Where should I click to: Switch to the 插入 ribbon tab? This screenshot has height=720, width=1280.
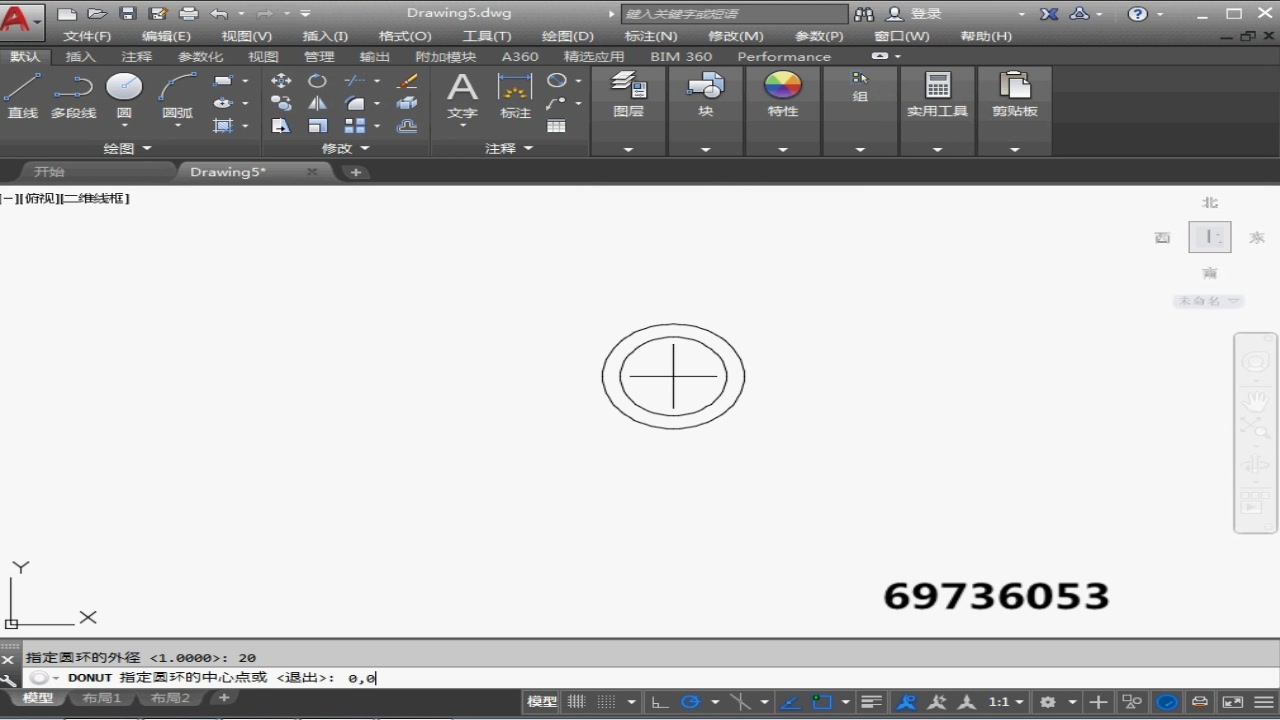[81, 56]
